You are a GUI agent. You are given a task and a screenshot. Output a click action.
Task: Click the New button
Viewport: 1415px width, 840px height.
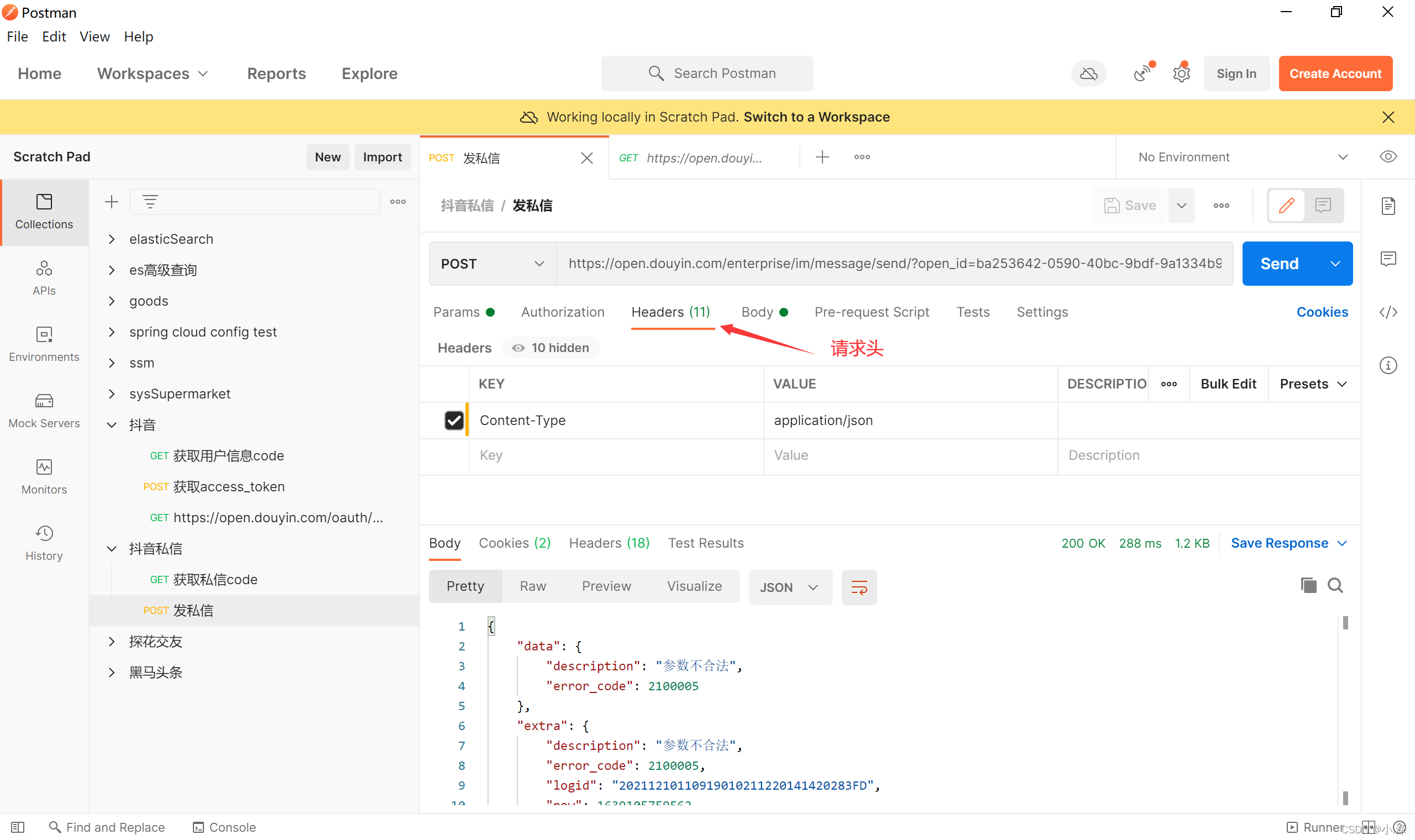click(x=328, y=157)
